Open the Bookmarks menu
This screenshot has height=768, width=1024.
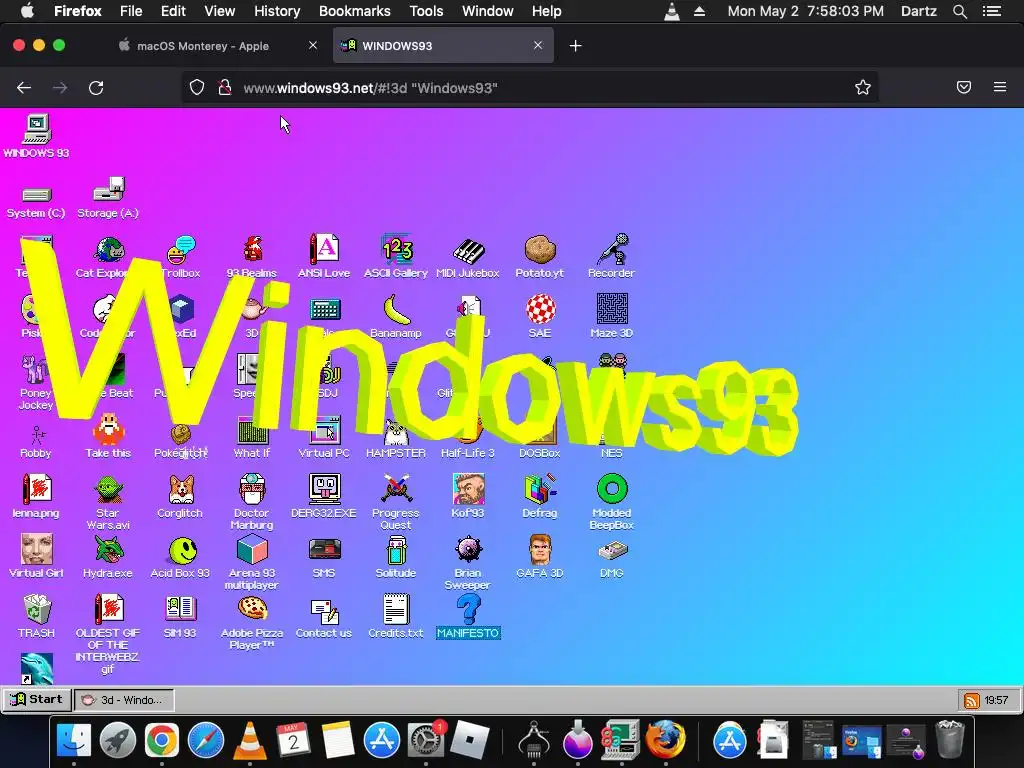tap(355, 11)
